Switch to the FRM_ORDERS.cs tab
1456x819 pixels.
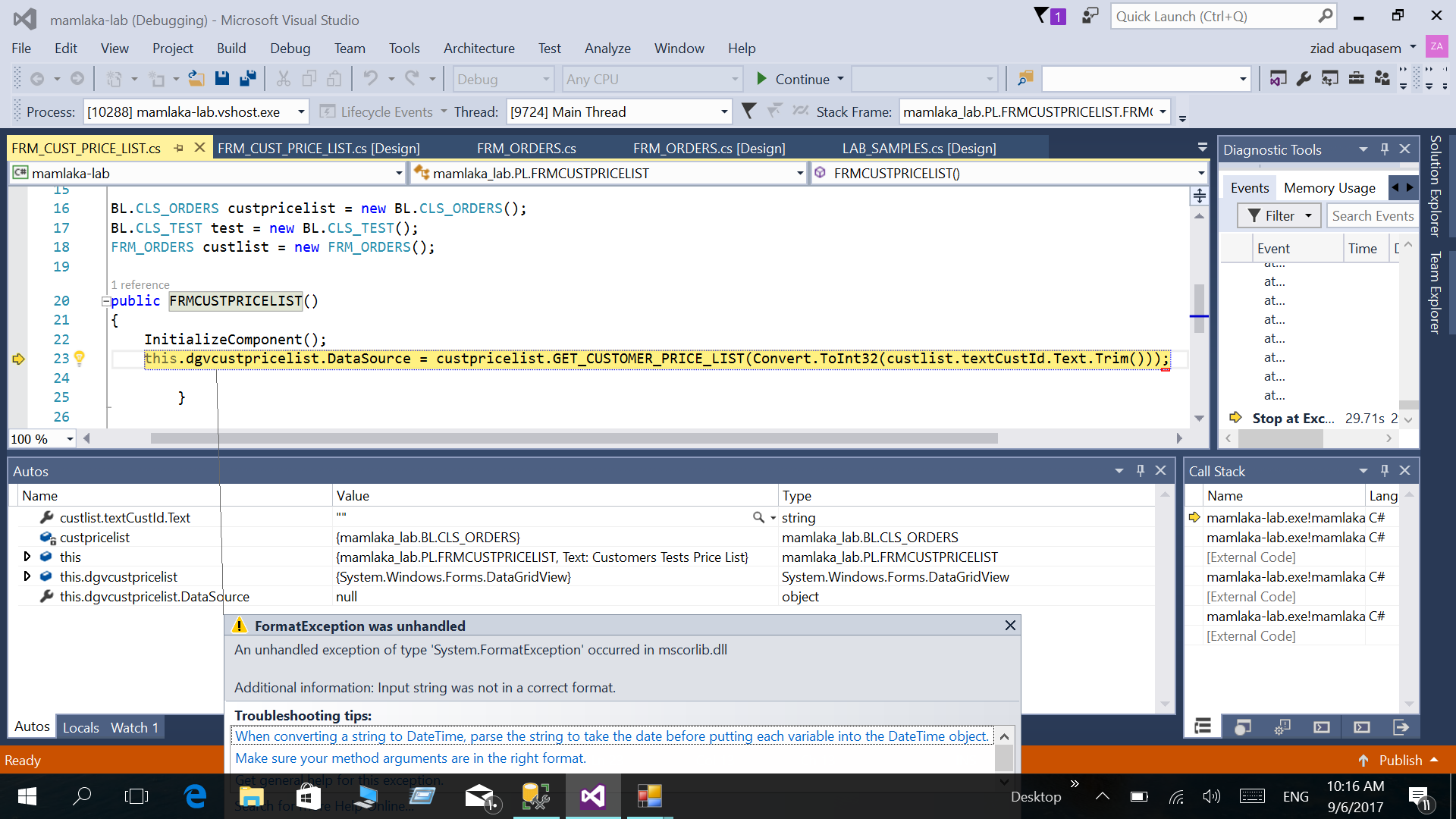click(x=526, y=148)
